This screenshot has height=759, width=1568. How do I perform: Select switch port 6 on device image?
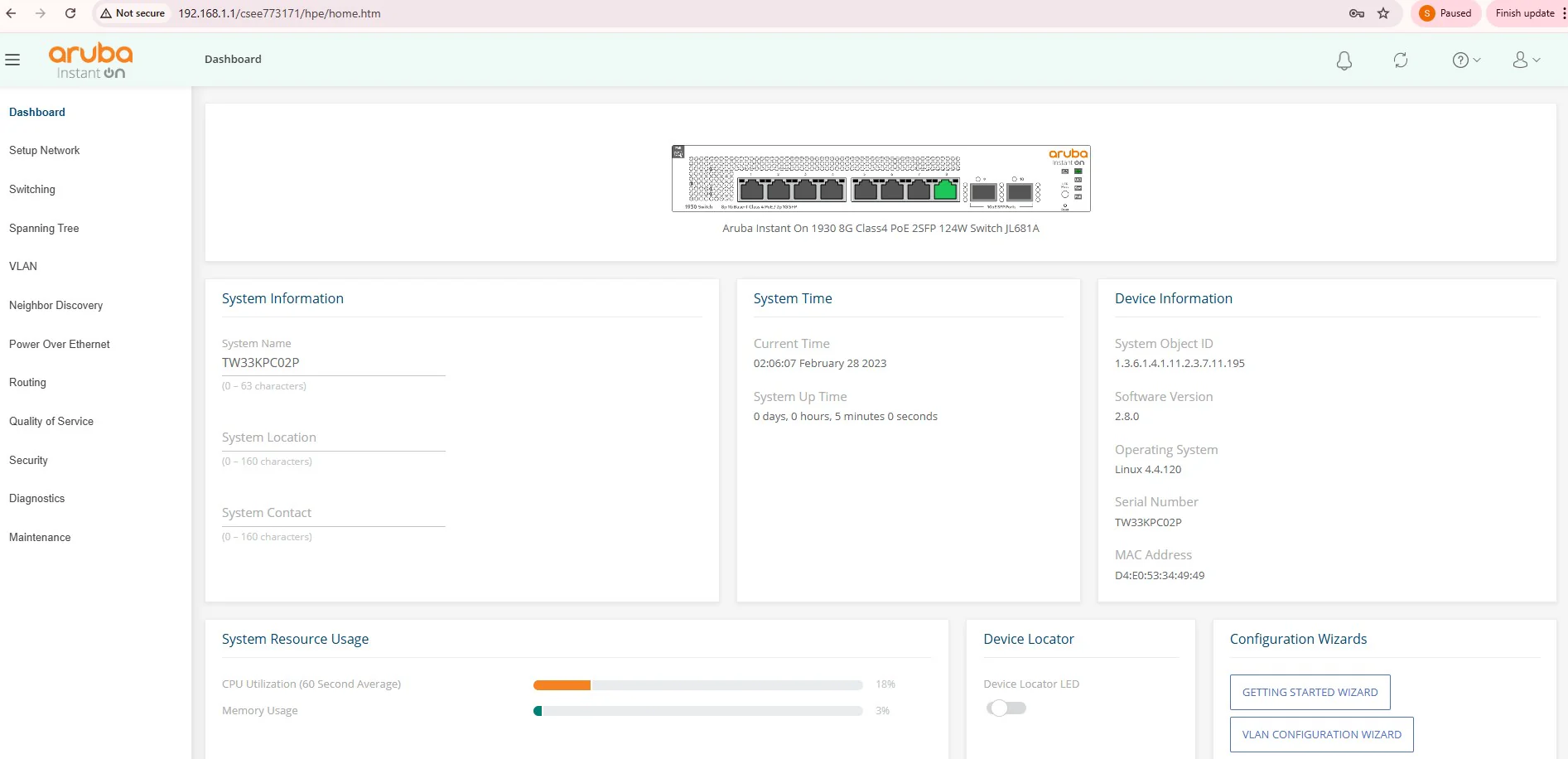coord(892,190)
